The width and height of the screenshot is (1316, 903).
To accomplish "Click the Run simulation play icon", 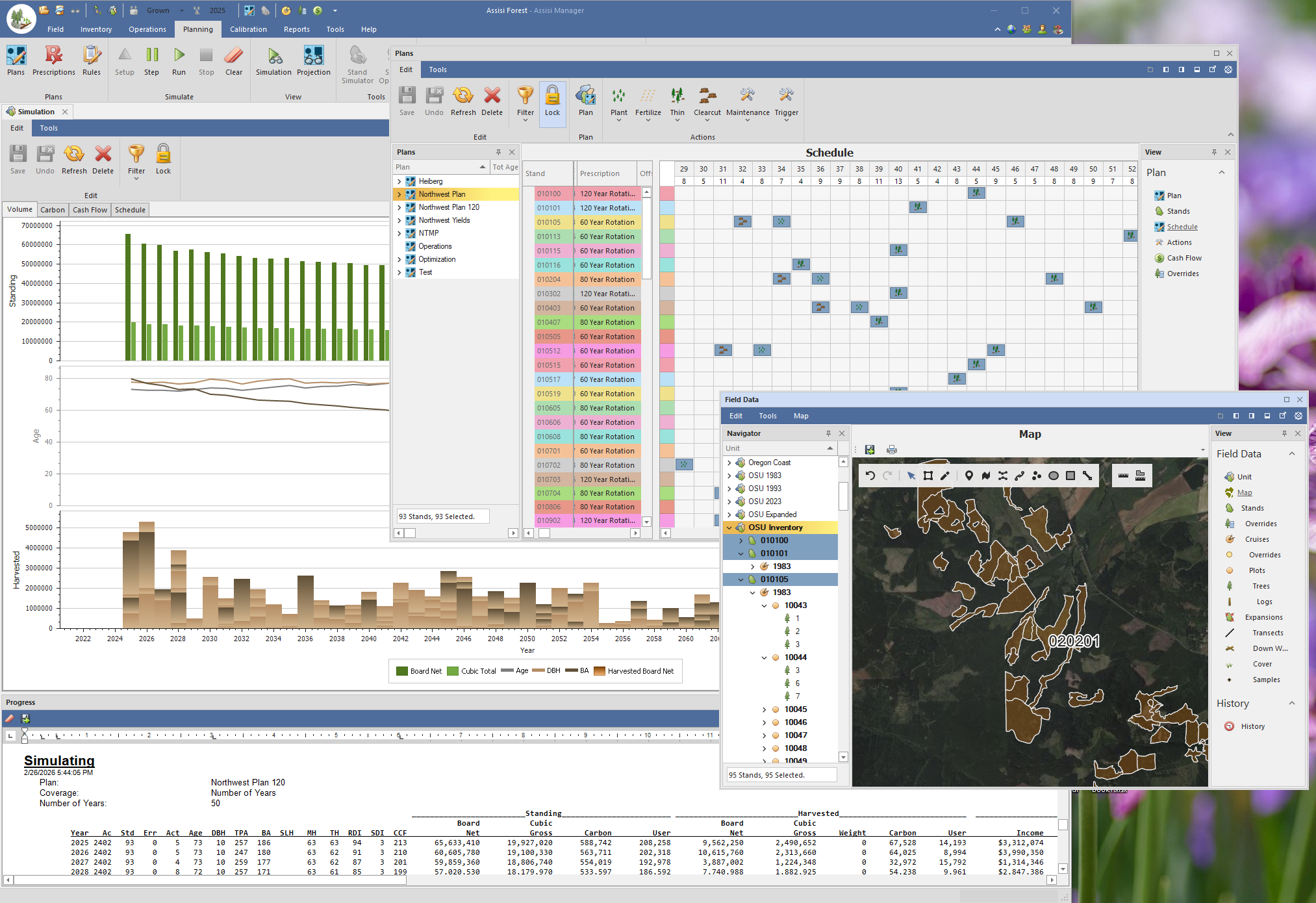I will tap(179, 61).
